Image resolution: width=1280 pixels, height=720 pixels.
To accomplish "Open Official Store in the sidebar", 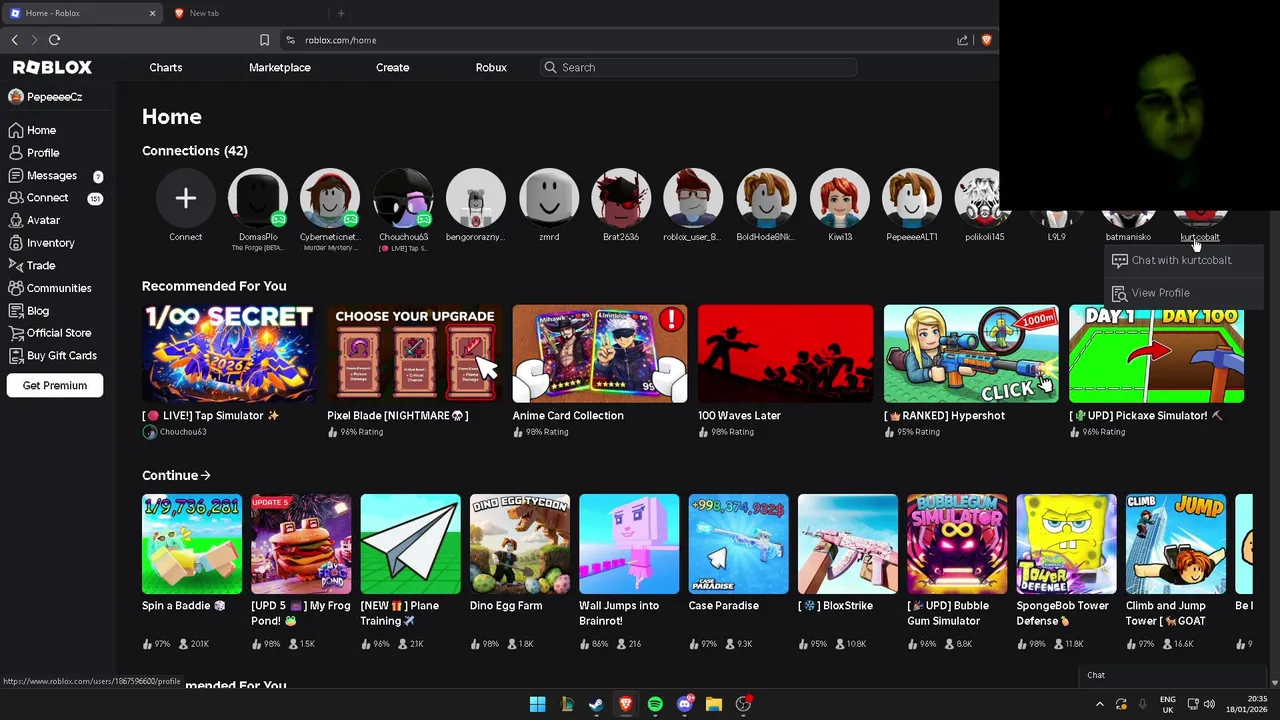I will click(x=49, y=333).
